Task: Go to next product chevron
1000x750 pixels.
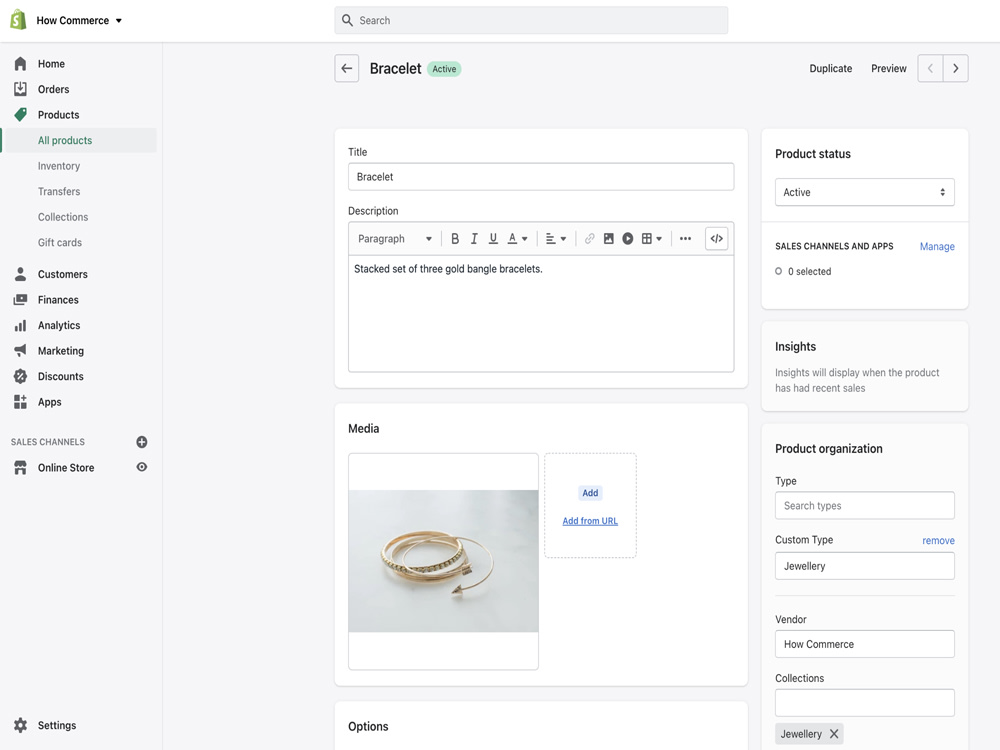Action: click(955, 68)
